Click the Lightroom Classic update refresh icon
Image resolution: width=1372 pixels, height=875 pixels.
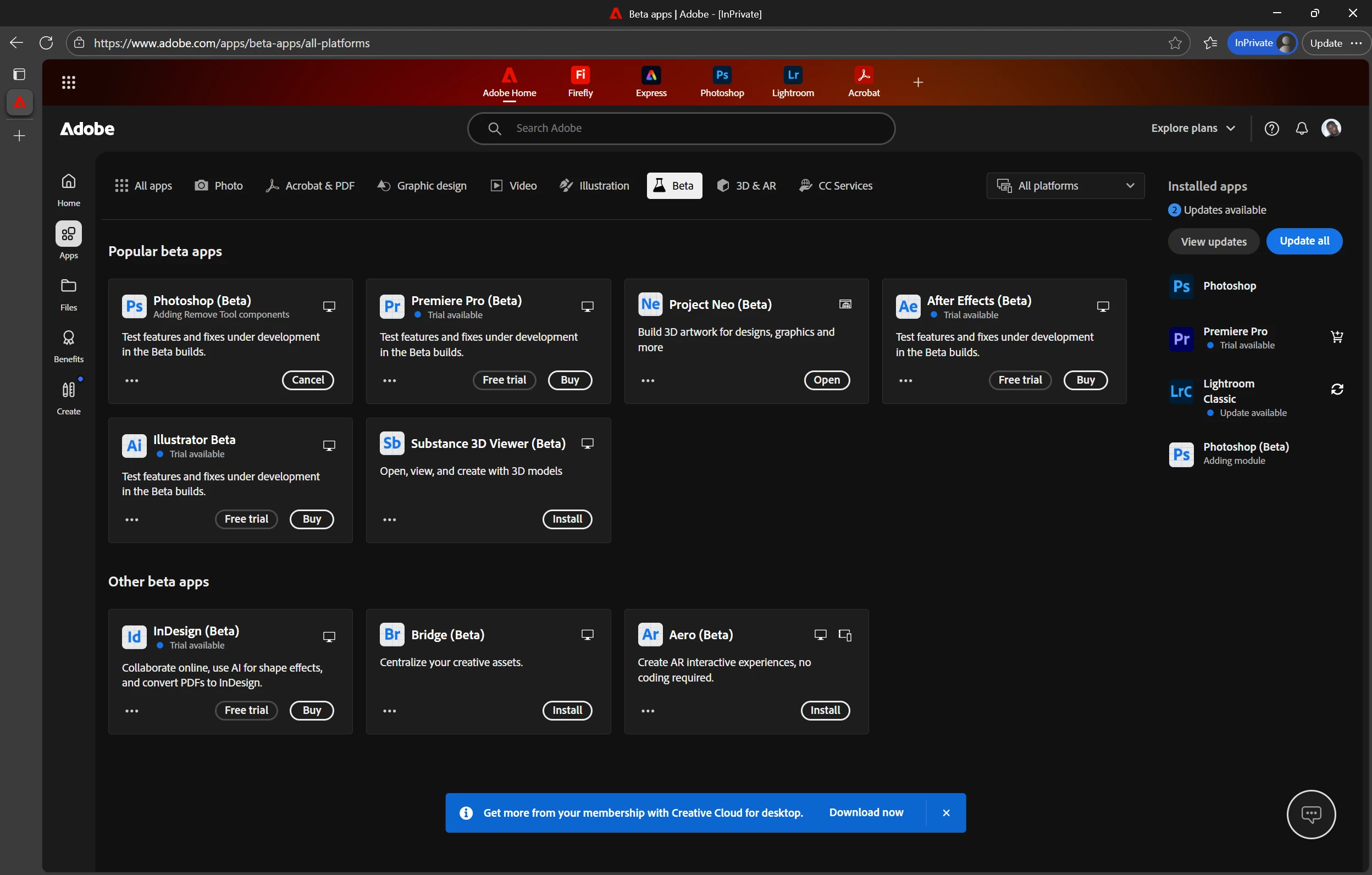click(x=1337, y=389)
